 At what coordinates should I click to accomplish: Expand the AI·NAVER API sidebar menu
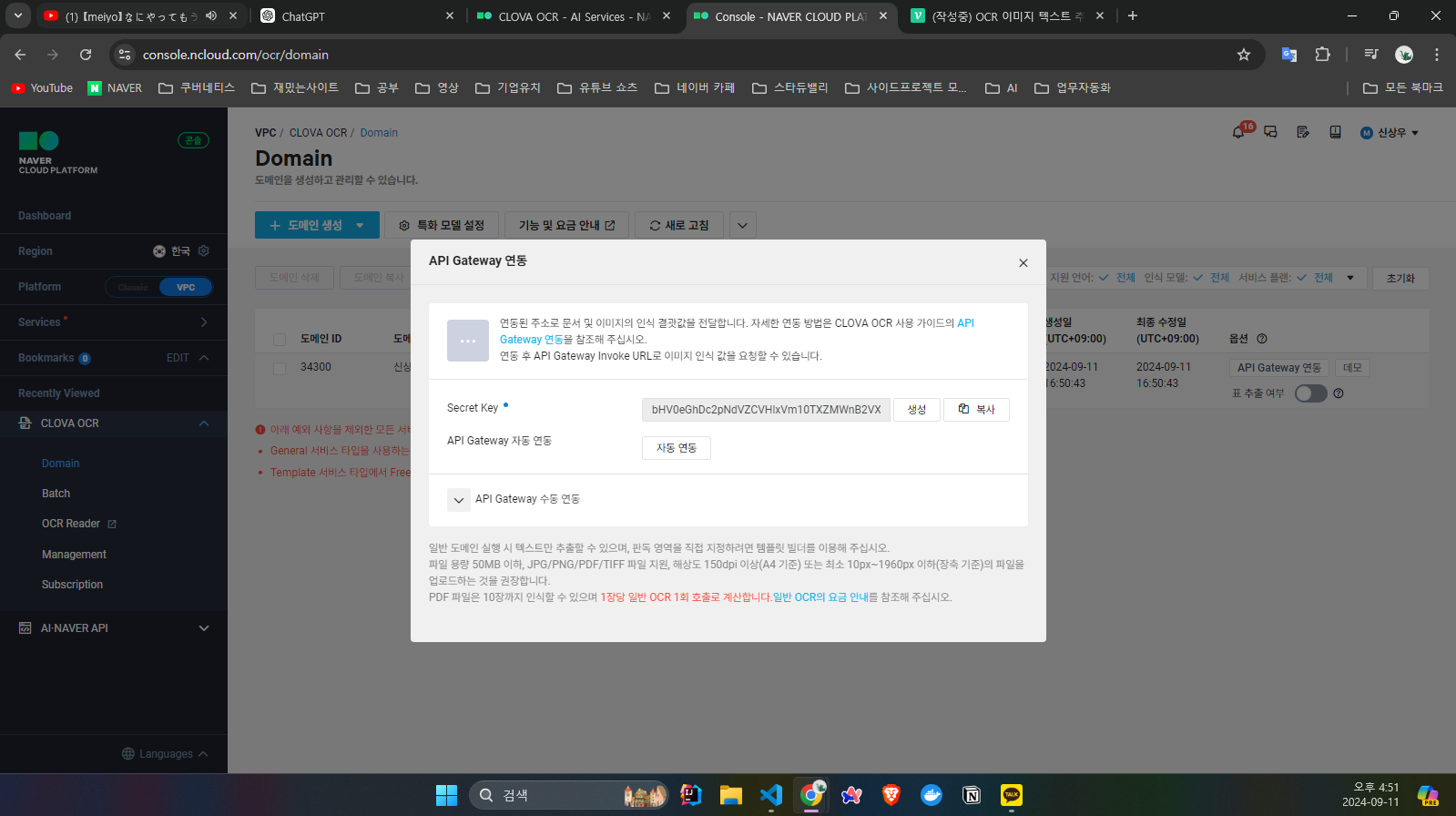[204, 628]
